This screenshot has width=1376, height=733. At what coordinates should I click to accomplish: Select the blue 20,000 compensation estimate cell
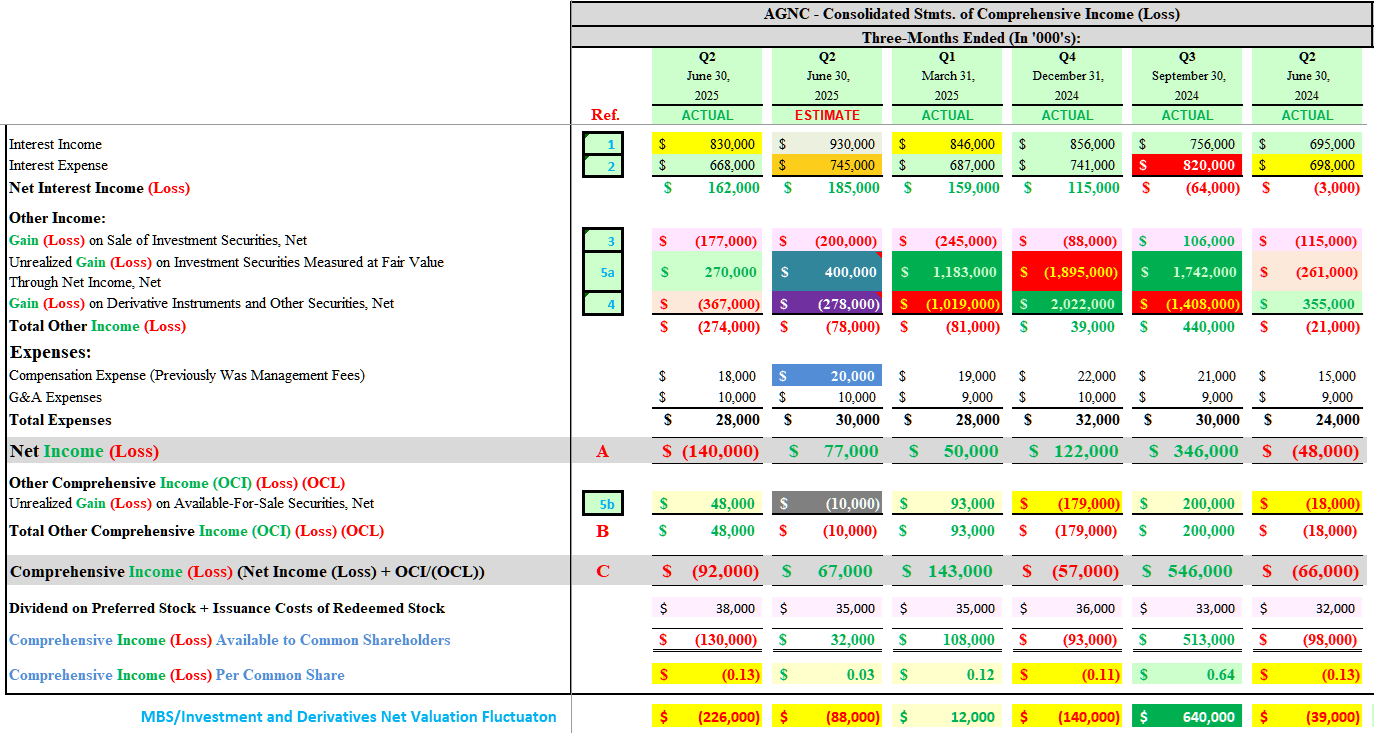(827, 376)
